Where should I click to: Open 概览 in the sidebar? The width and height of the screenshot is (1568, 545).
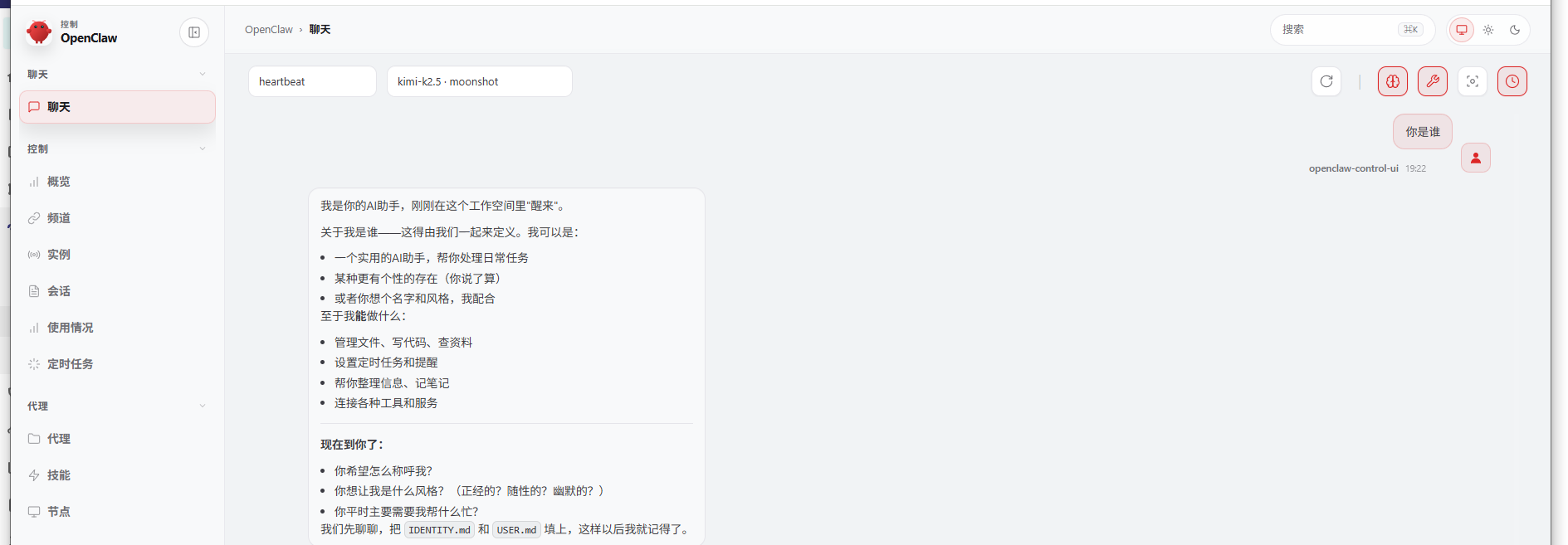(x=58, y=182)
